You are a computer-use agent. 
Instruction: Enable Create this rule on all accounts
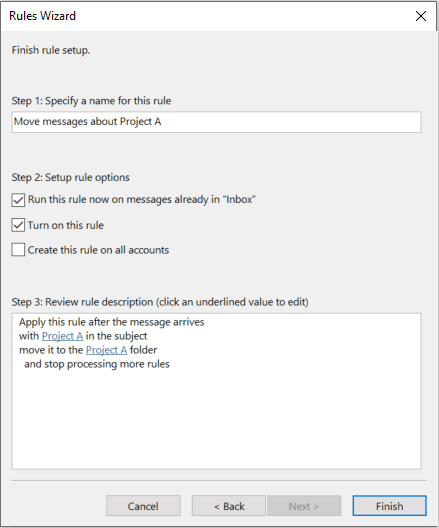pos(18,250)
